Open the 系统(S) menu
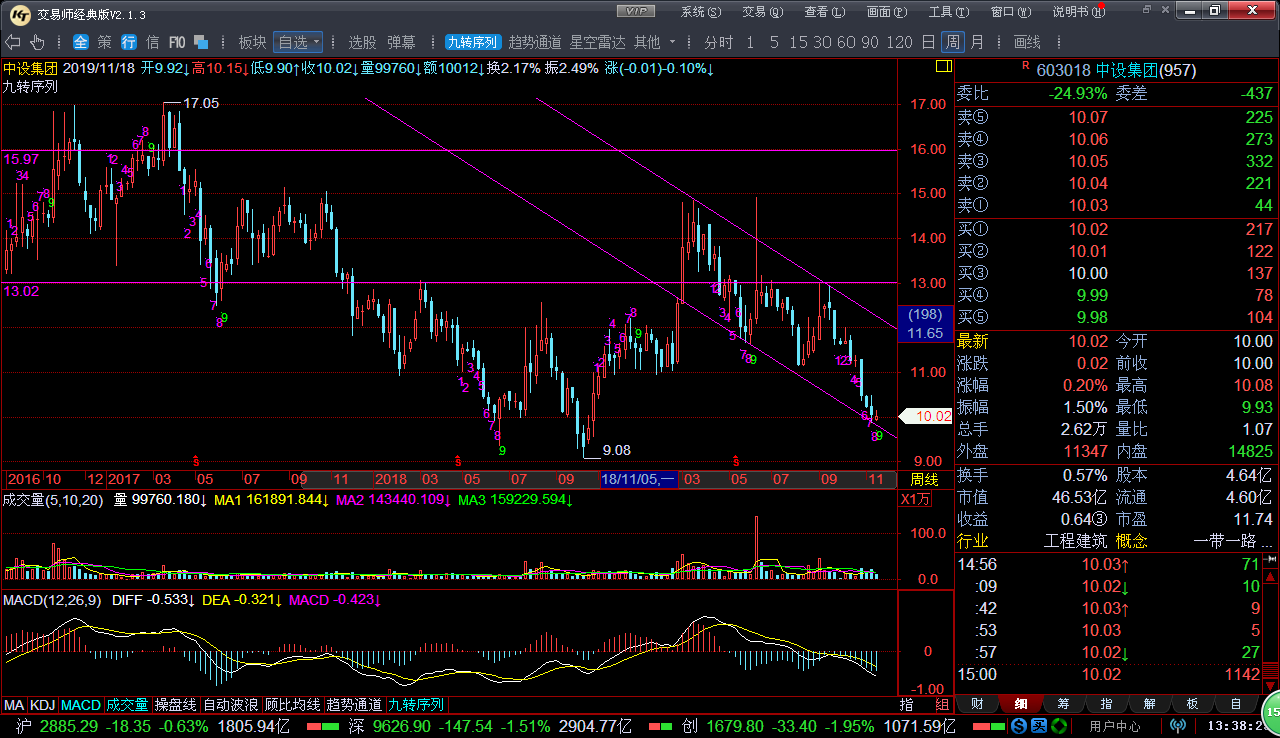Viewport: 1280px width, 738px height. point(700,12)
